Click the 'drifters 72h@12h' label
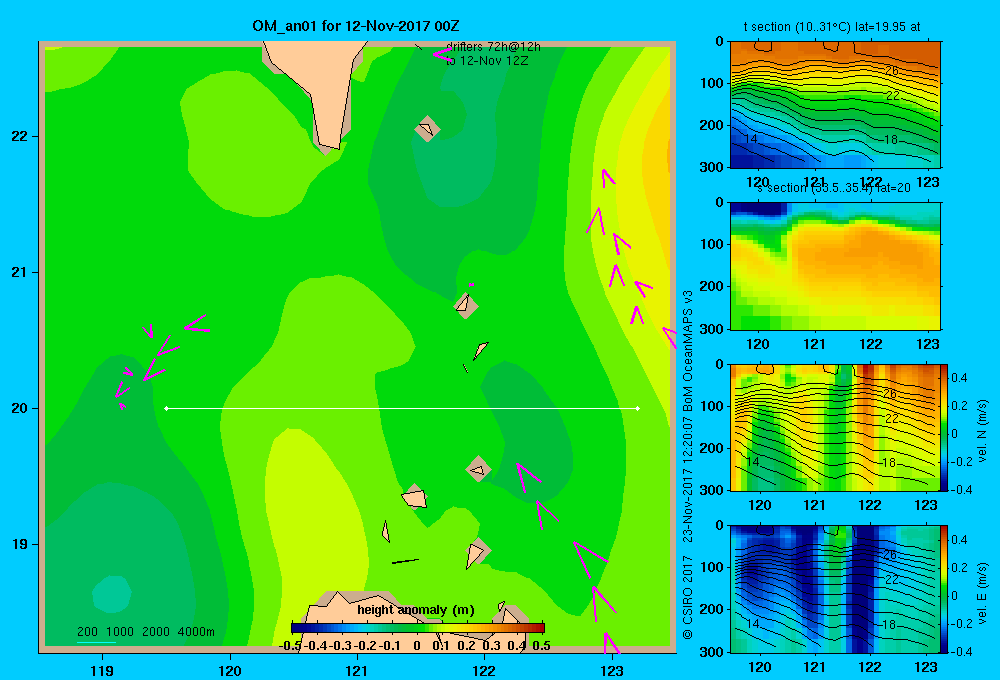The height and width of the screenshot is (680, 1000). tap(493, 47)
